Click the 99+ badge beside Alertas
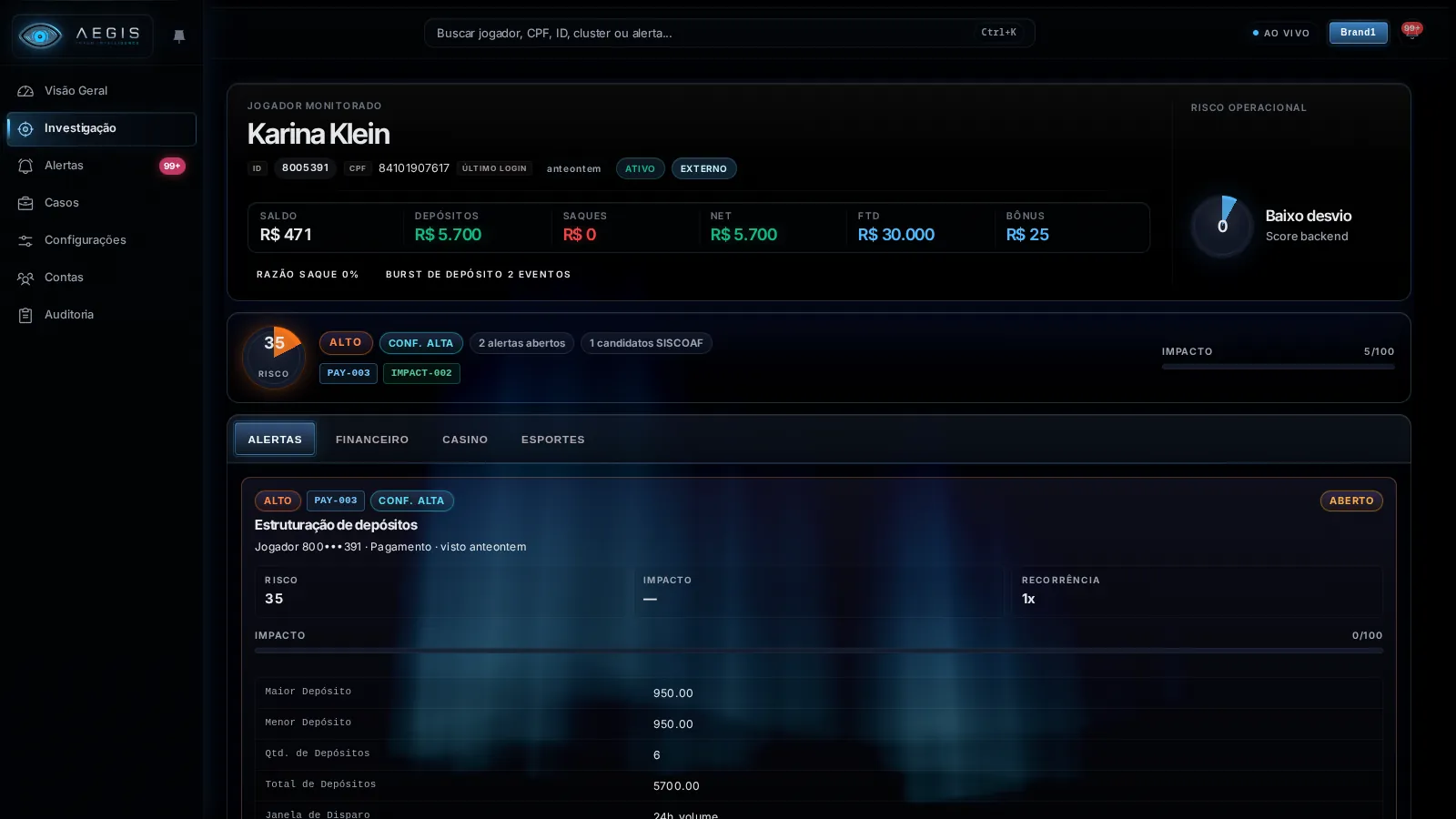1456x819 pixels. pos(172,166)
